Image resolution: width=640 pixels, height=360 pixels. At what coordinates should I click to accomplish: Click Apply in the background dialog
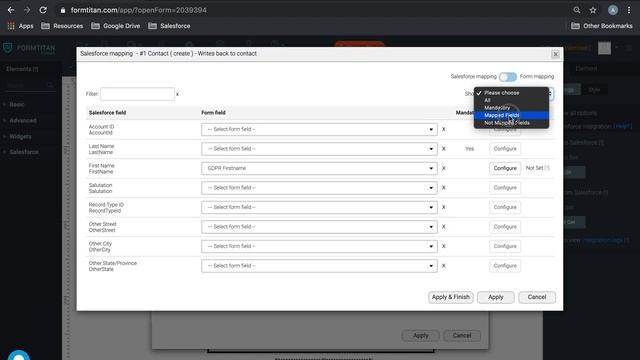pyautogui.click(x=420, y=336)
